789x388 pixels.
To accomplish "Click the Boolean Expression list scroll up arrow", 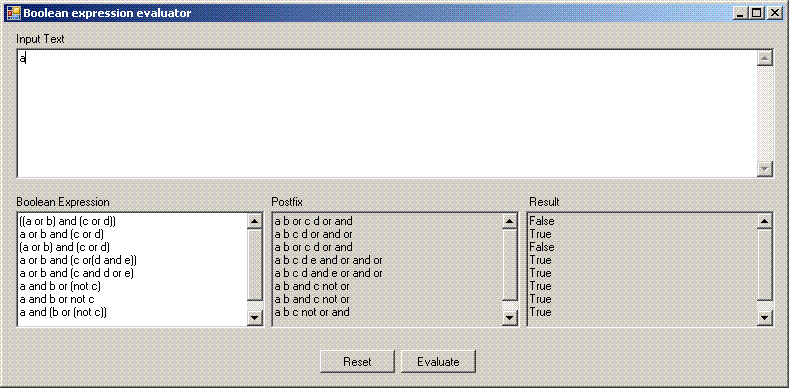I will pos(255,221).
